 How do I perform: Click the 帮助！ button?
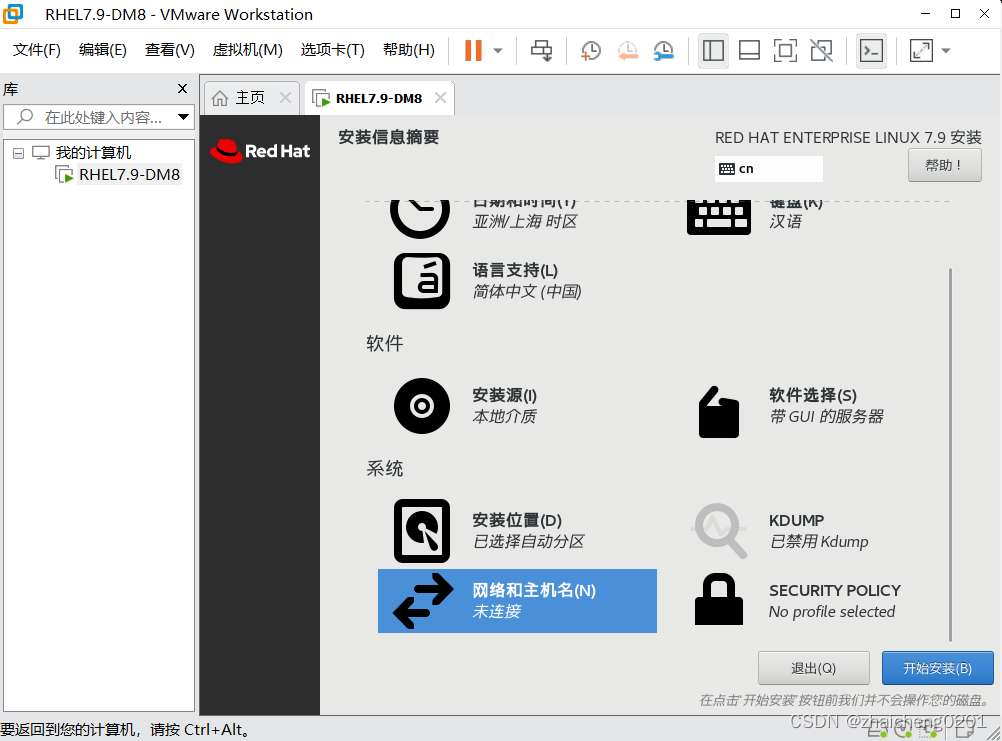tap(944, 165)
